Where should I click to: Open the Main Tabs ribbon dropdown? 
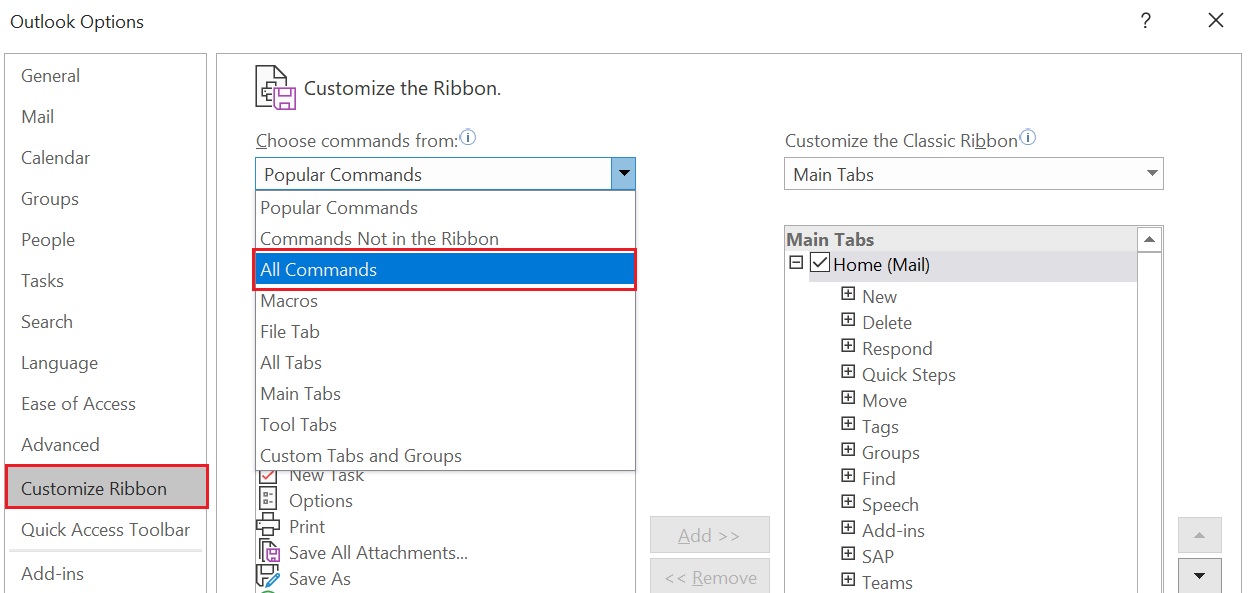(x=974, y=174)
